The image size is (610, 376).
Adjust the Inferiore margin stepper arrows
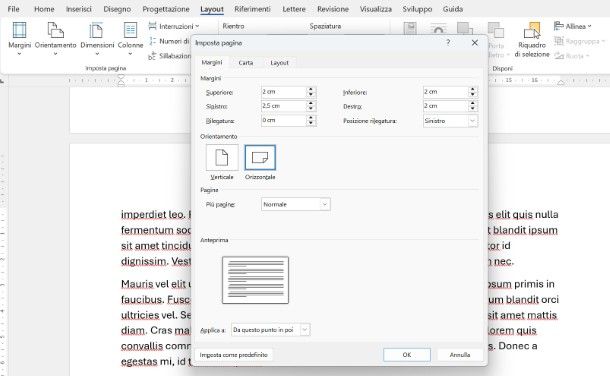coord(473,92)
